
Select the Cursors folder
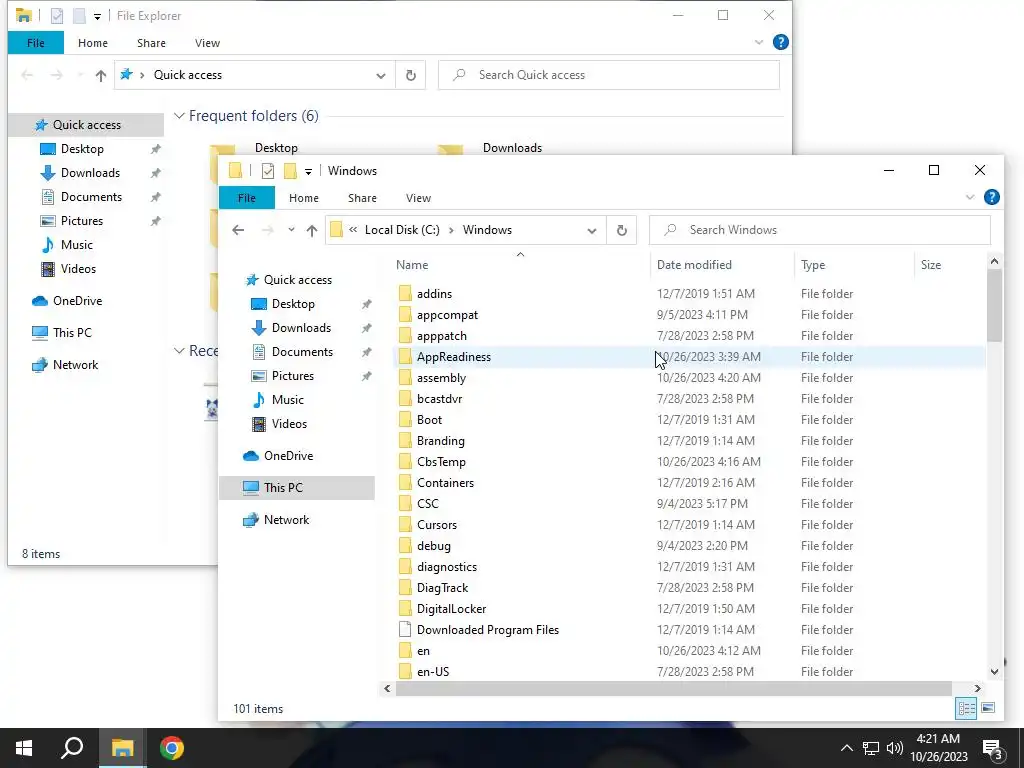437,525
